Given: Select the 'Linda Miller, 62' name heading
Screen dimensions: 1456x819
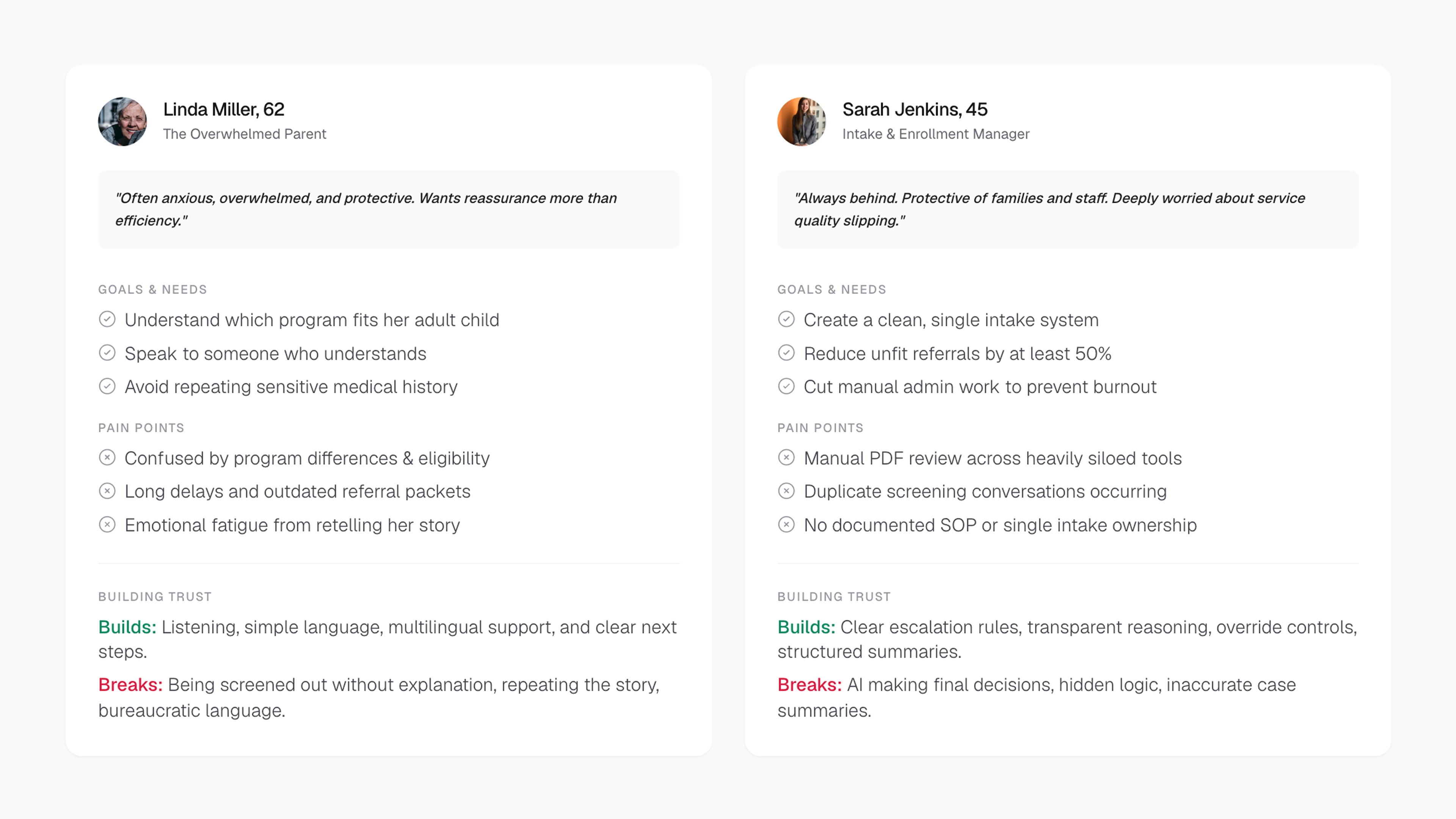Looking at the screenshot, I should (x=224, y=109).
